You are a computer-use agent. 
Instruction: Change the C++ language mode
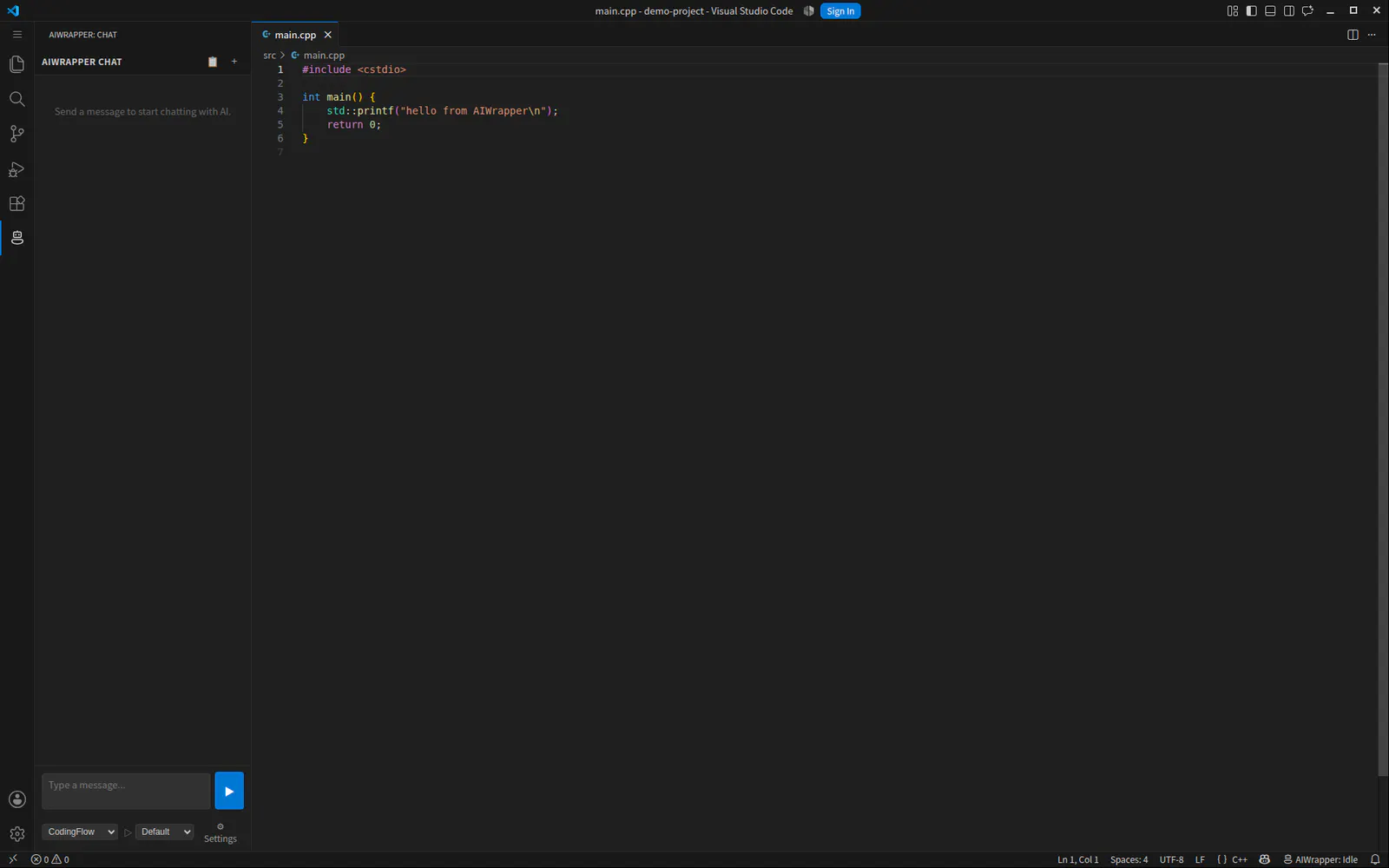1240,859
